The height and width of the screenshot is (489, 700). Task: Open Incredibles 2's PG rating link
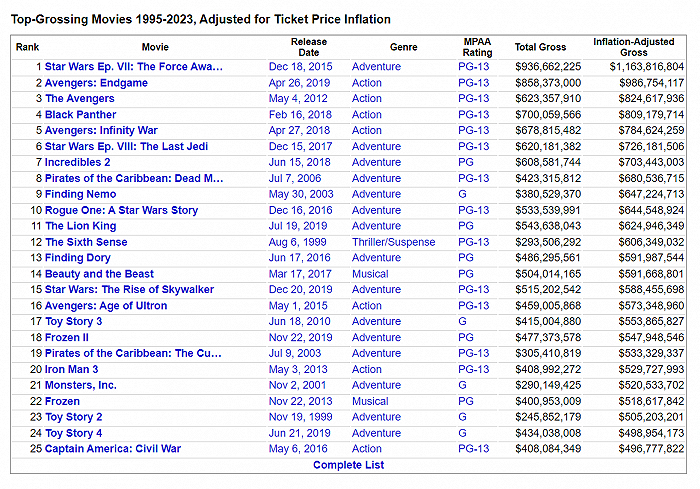(466, 162)
